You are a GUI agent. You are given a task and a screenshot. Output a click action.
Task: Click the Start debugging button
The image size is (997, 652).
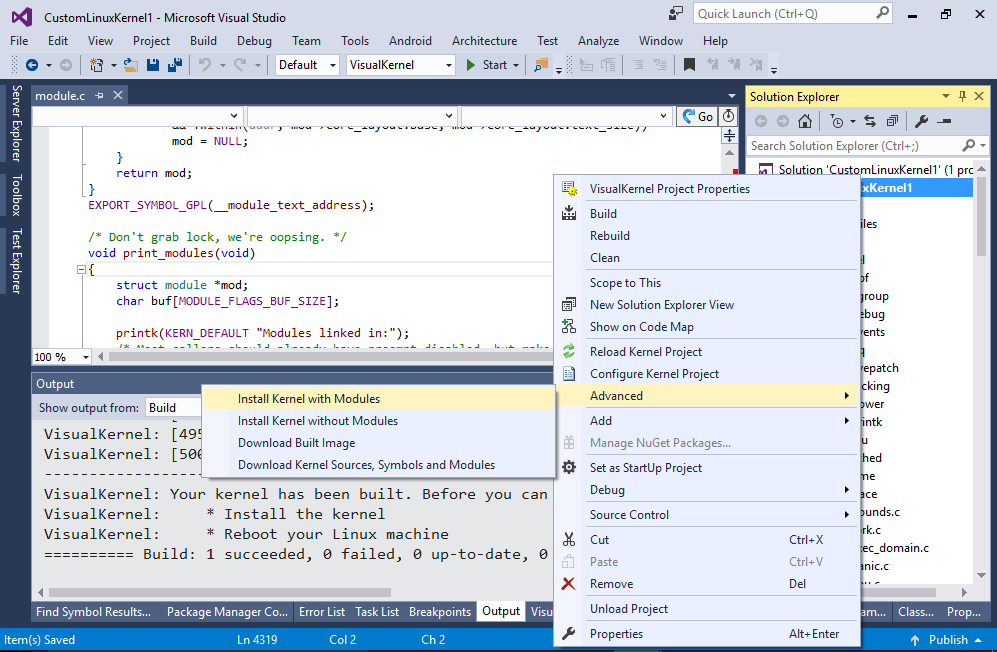tap(487, 65)
